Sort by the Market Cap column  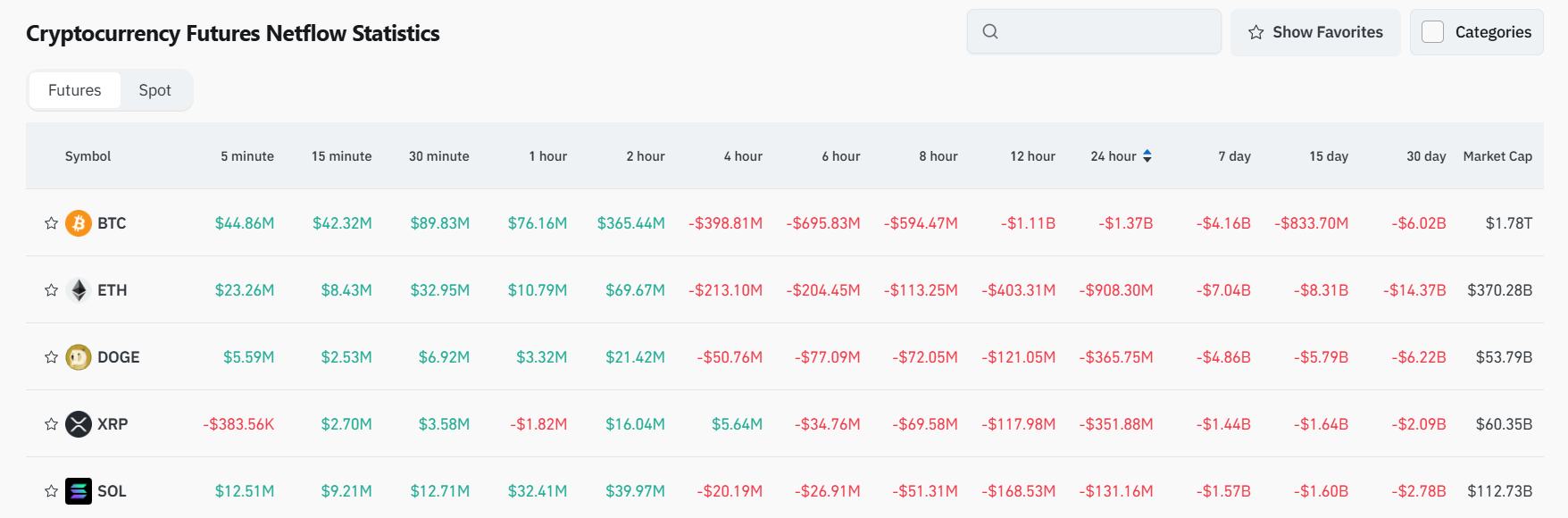point(1497,156)
